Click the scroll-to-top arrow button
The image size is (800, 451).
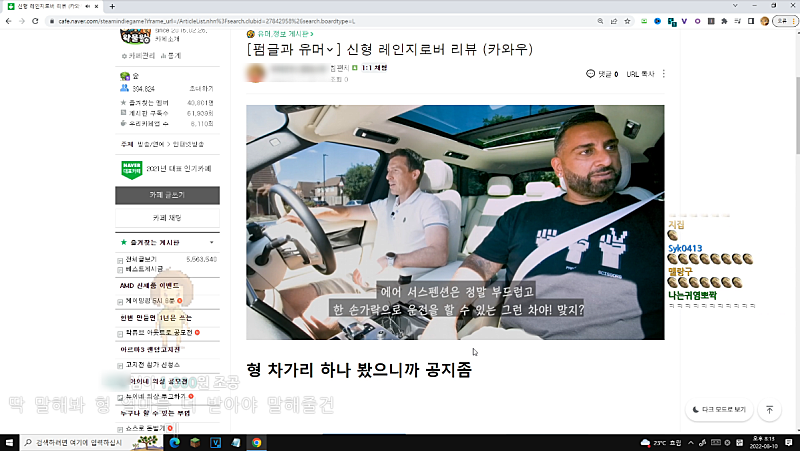[769, 409]
